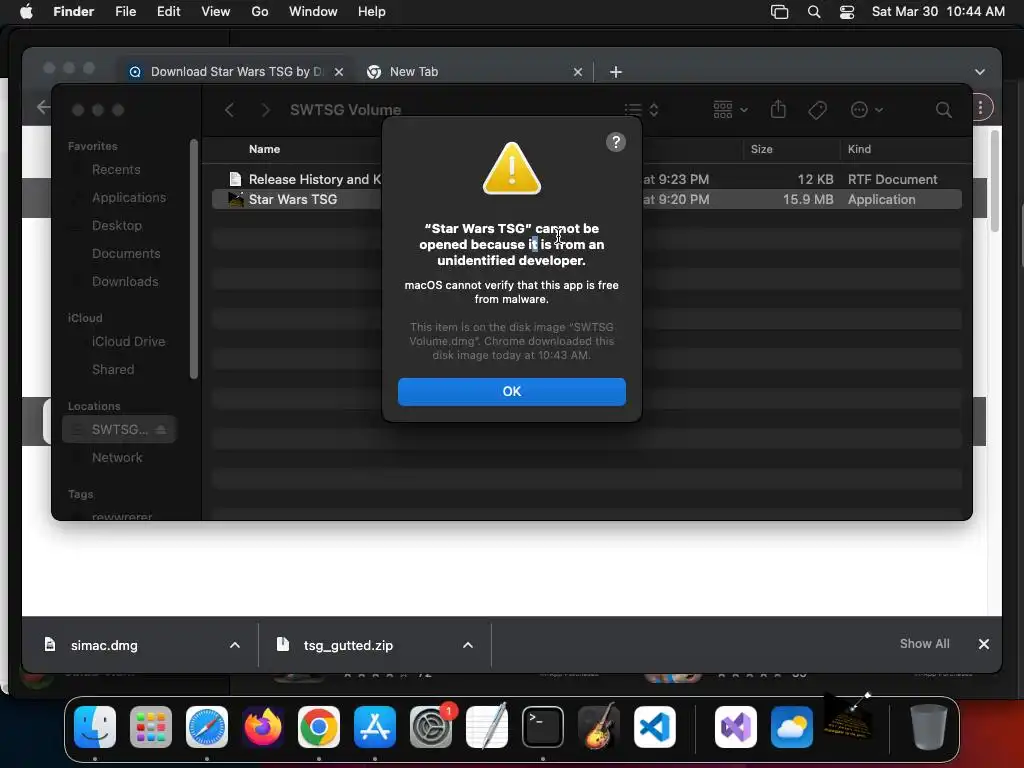Select Applications in Finder sidebar
Viewport: 1024px width, 768px height.
pyautogui.click(x=129, y=197)
